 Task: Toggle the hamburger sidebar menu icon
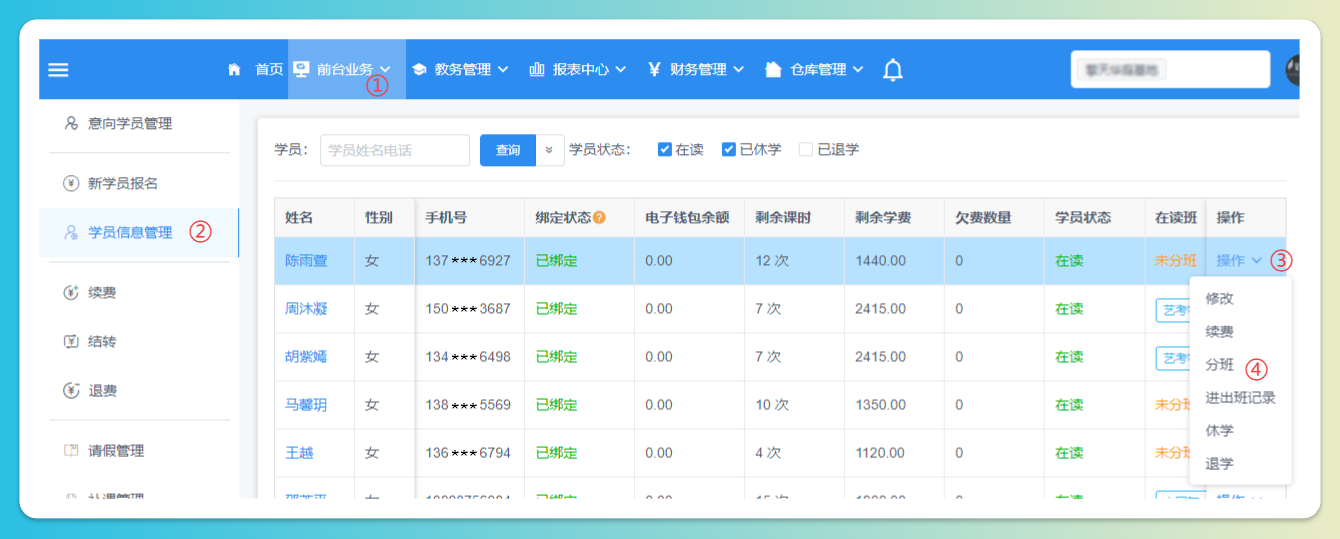click(x=59, y=70)
